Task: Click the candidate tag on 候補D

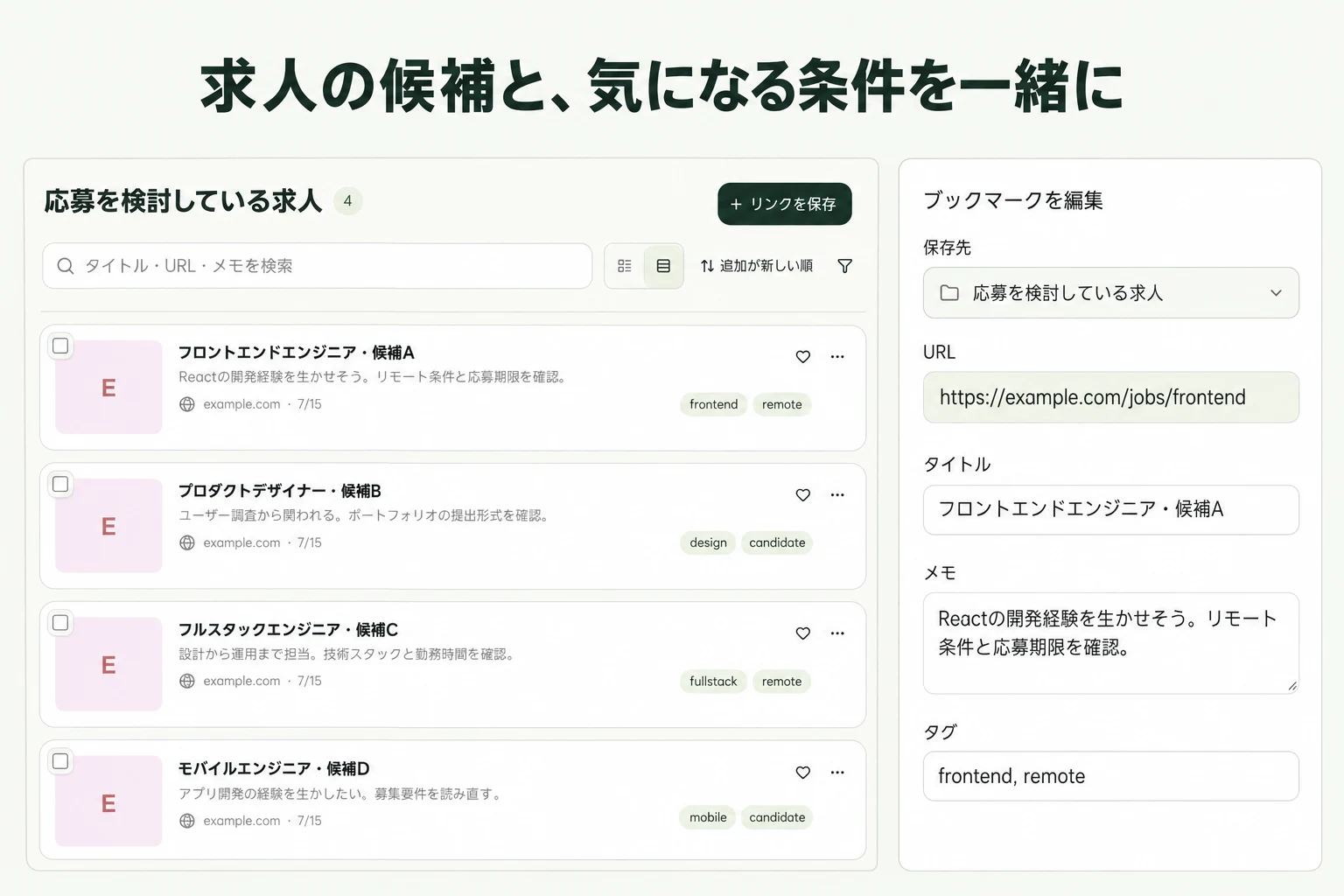Action: (777, 817)
